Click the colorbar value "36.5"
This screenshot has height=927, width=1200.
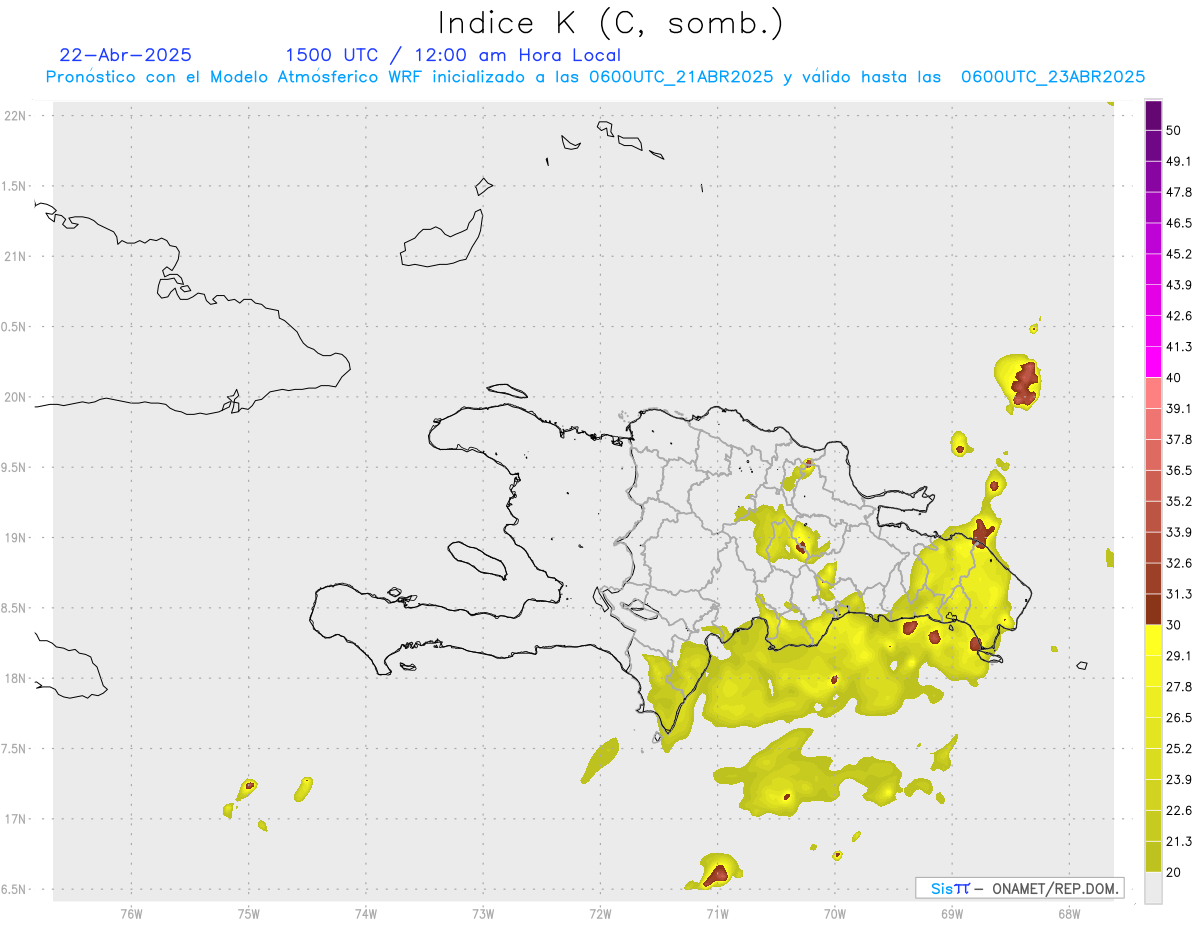click(1179, 470)
